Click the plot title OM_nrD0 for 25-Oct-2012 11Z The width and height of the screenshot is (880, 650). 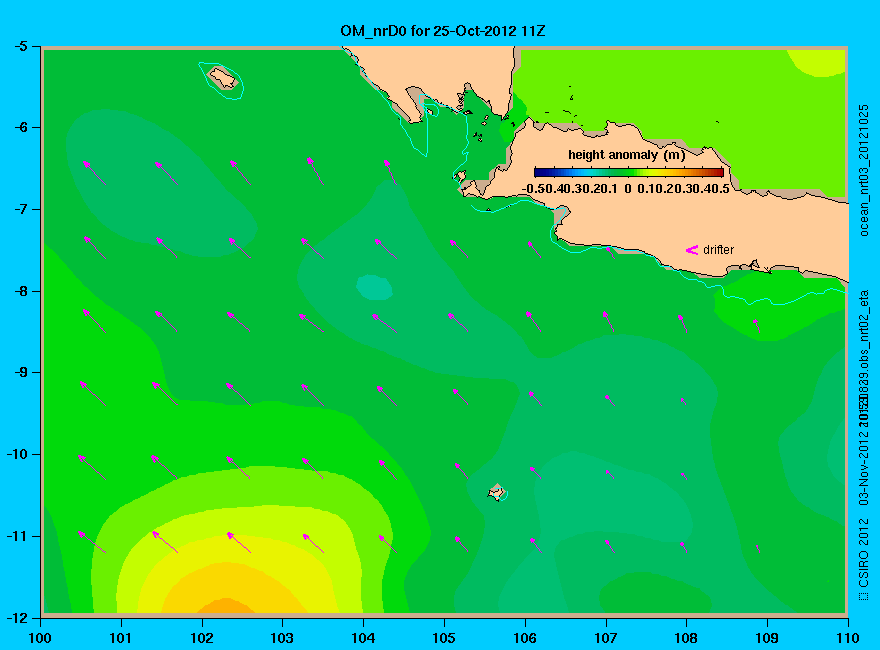442,31
